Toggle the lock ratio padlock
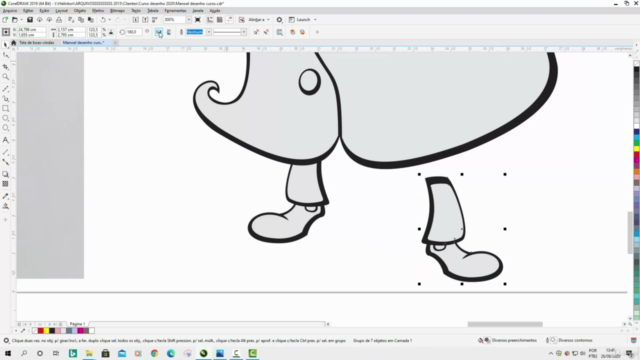Viewport: 640px width, 360px height. (x=111, y=32)
